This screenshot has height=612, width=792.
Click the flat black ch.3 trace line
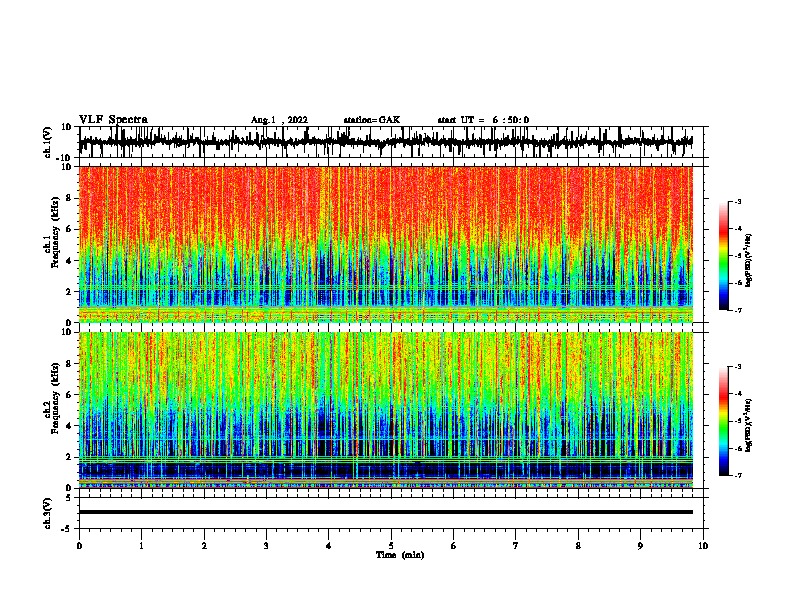tap(386, 512)
